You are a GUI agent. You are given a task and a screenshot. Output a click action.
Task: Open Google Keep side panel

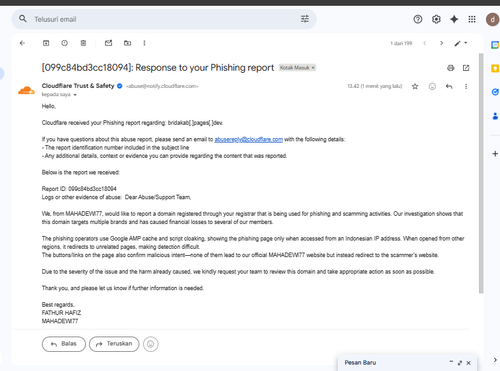[495, 68]
